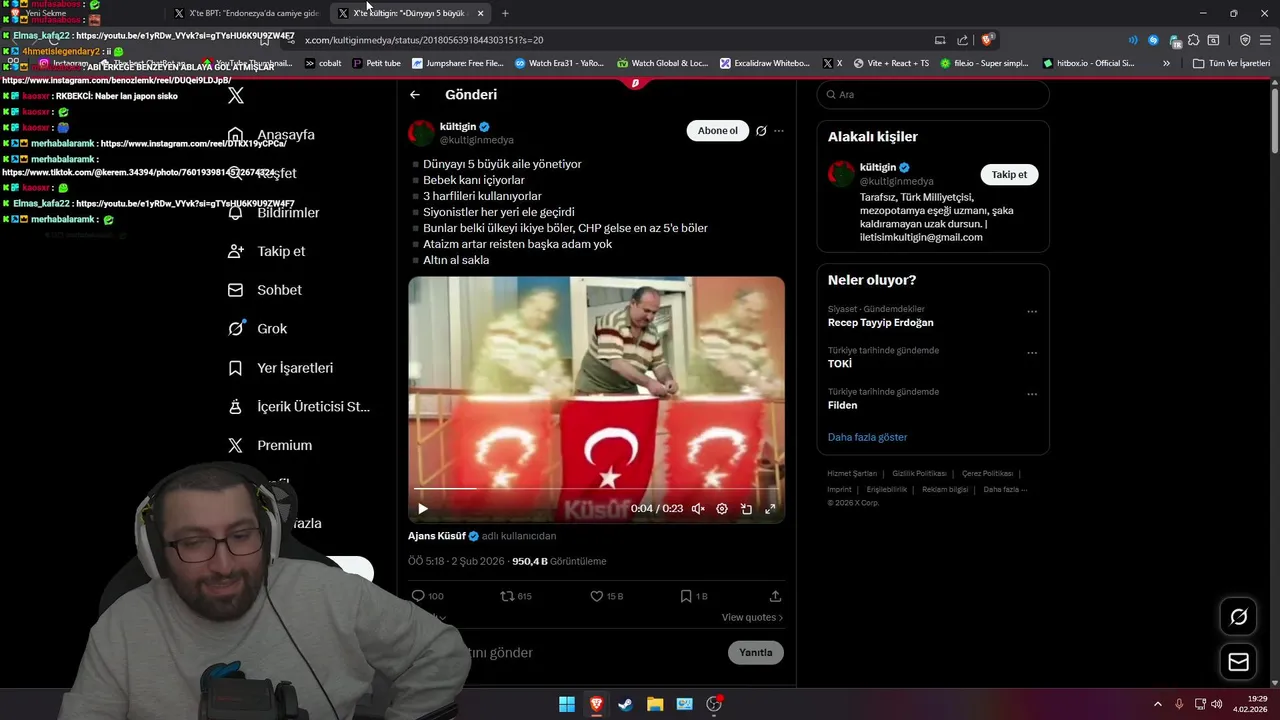
Task: Click Daha fazla göster link
Action: point(868,438)
